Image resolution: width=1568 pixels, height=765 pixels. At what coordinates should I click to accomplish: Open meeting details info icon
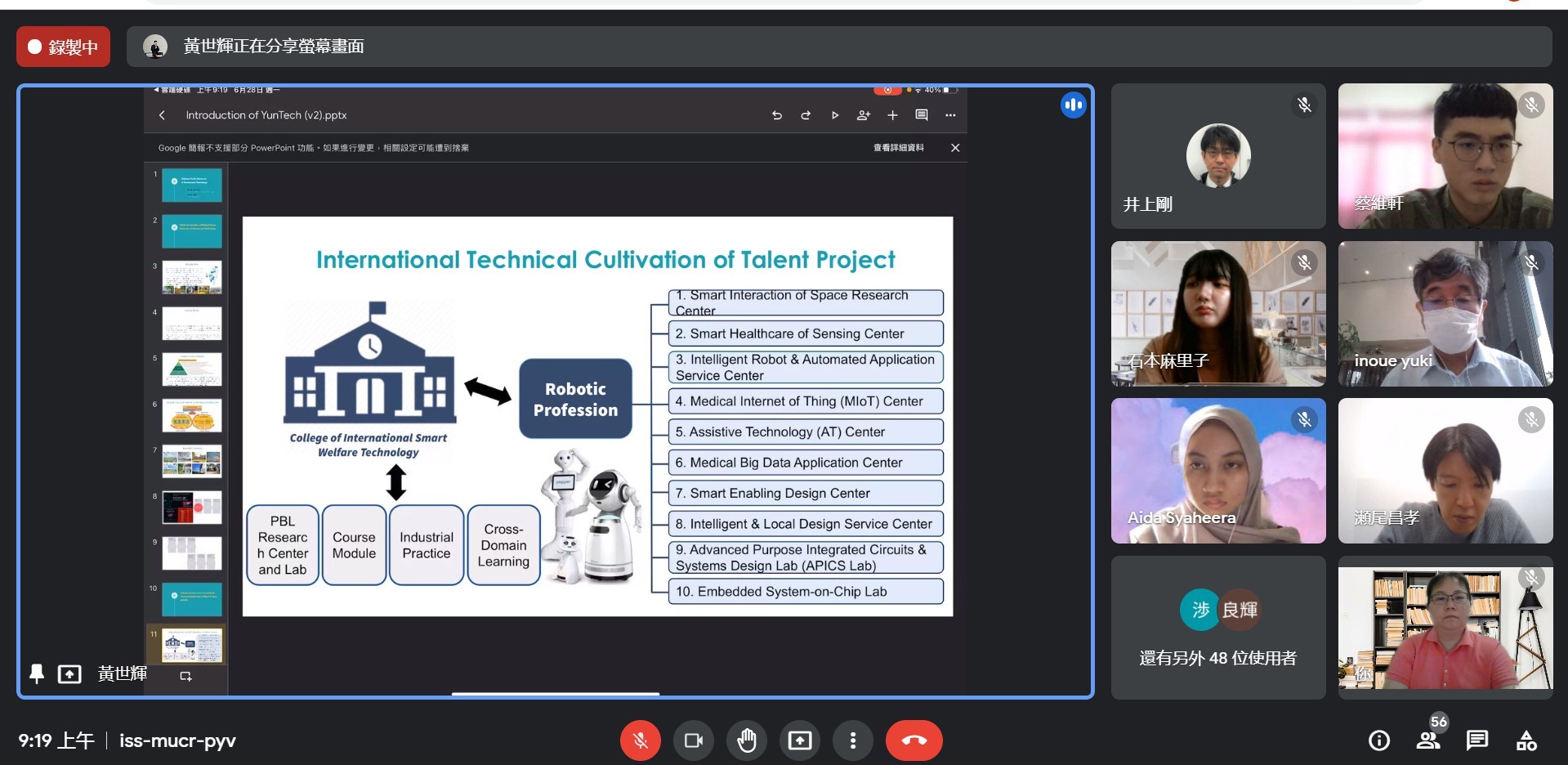[x=1378, y=740]
